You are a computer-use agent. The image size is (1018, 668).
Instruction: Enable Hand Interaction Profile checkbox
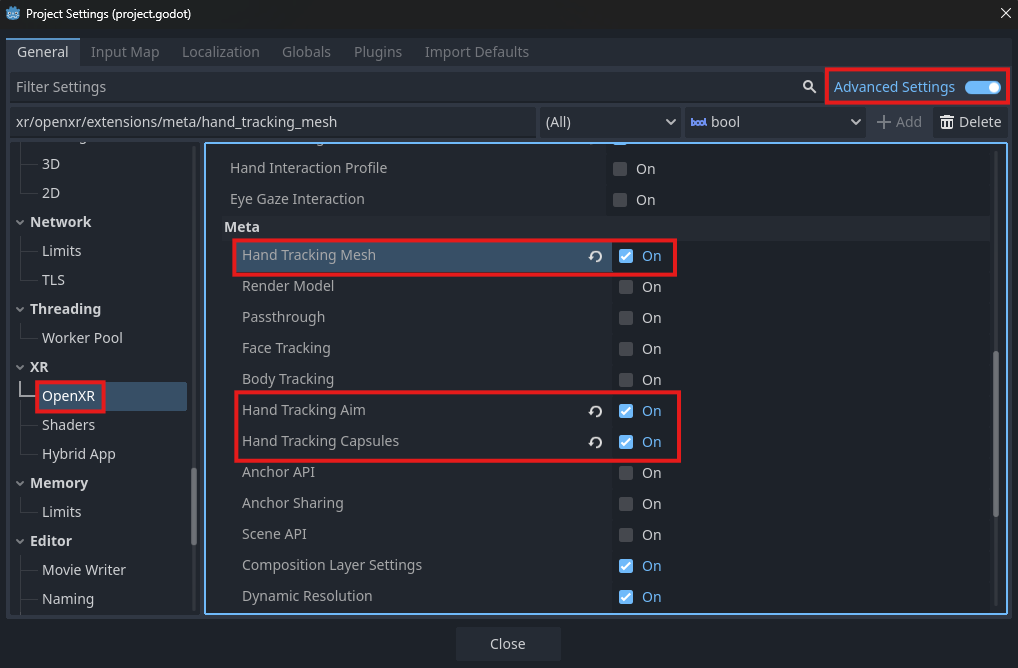[x=620, y=169]
